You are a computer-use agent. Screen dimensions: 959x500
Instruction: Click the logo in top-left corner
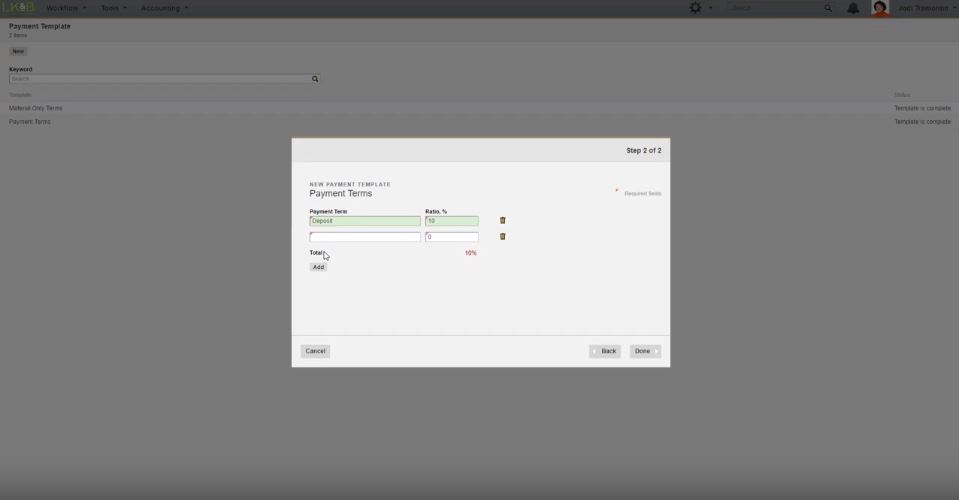[x=18, y=8]
